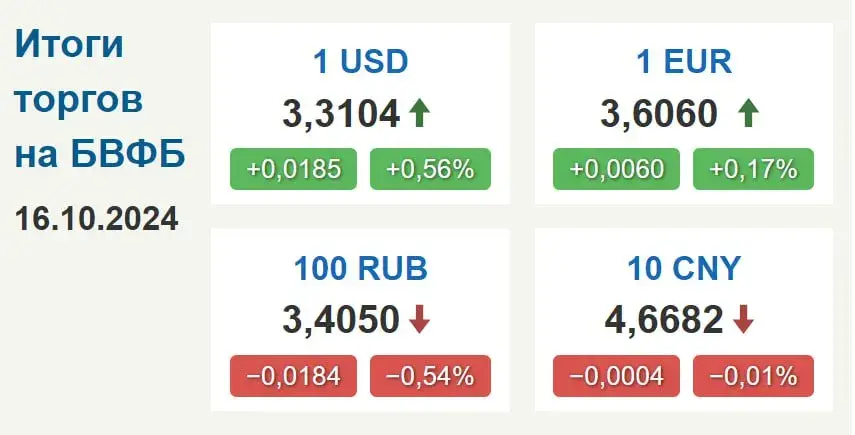Click the −0,54% RUB percent badge
The width and height of the screenshot is (855, 435).
(x=431, y=376)
